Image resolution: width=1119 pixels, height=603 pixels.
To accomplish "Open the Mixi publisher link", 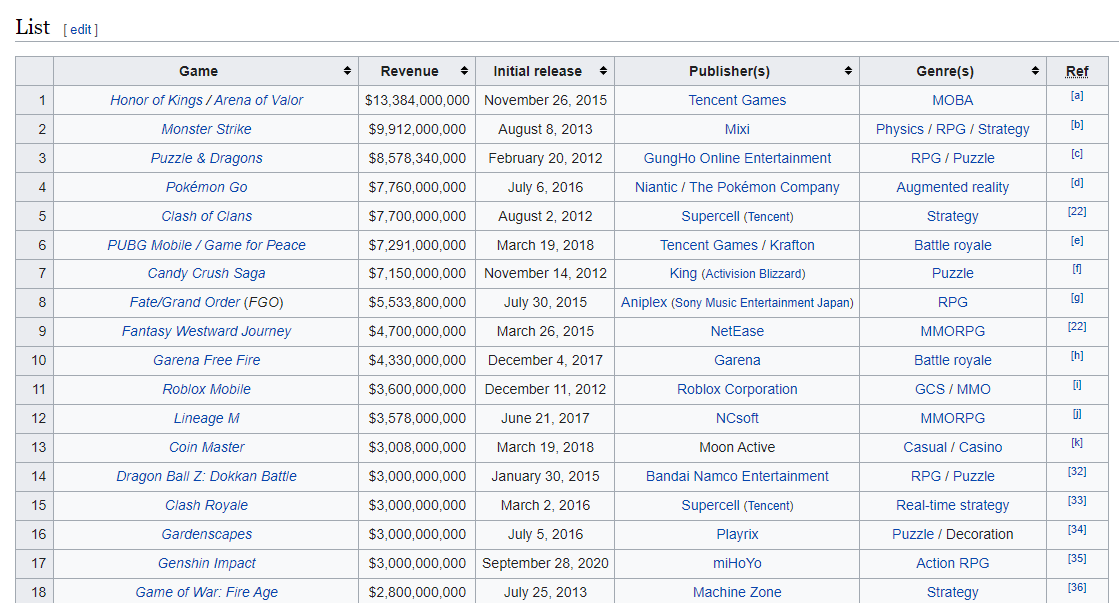I will click(737, 129).
